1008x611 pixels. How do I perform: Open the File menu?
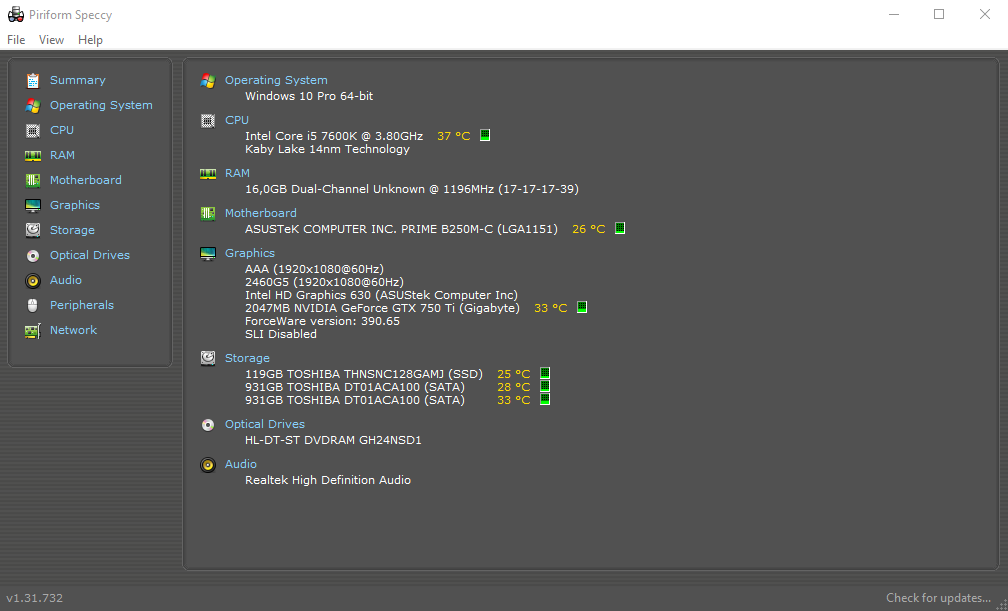pyautogui.click(x=16, y=40)
